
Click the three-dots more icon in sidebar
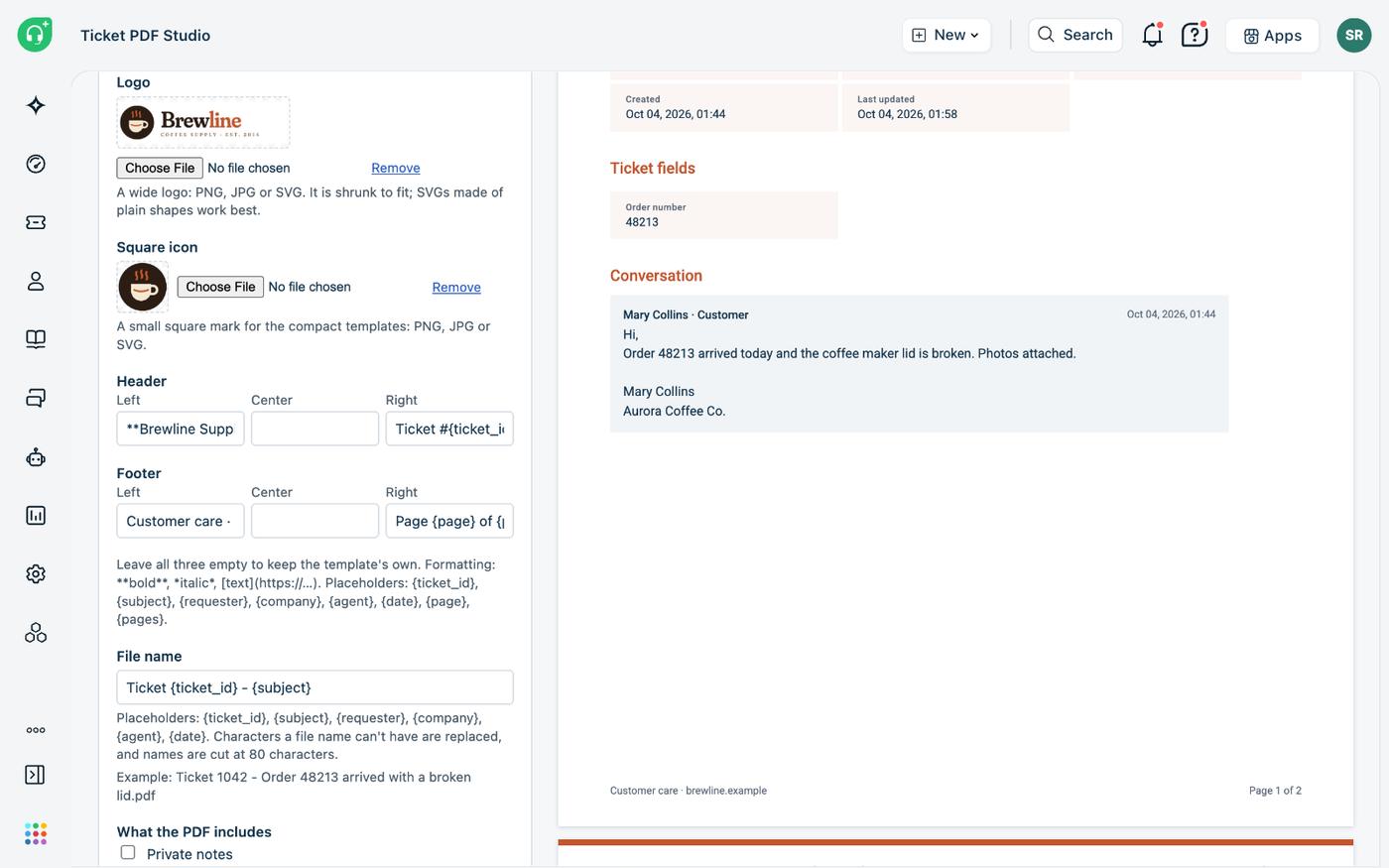36,730
